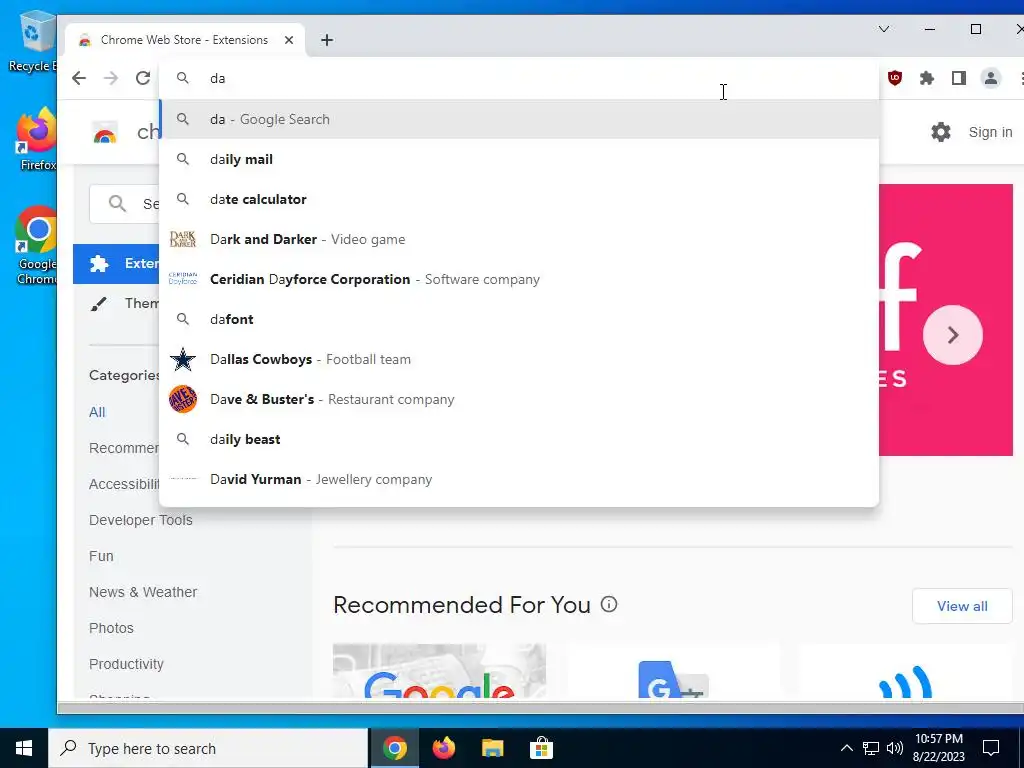Image resolution: width=1024 pixels, height=768 pixels.
Task: Click Sign in on Web Store
Action: coord(990,132)
